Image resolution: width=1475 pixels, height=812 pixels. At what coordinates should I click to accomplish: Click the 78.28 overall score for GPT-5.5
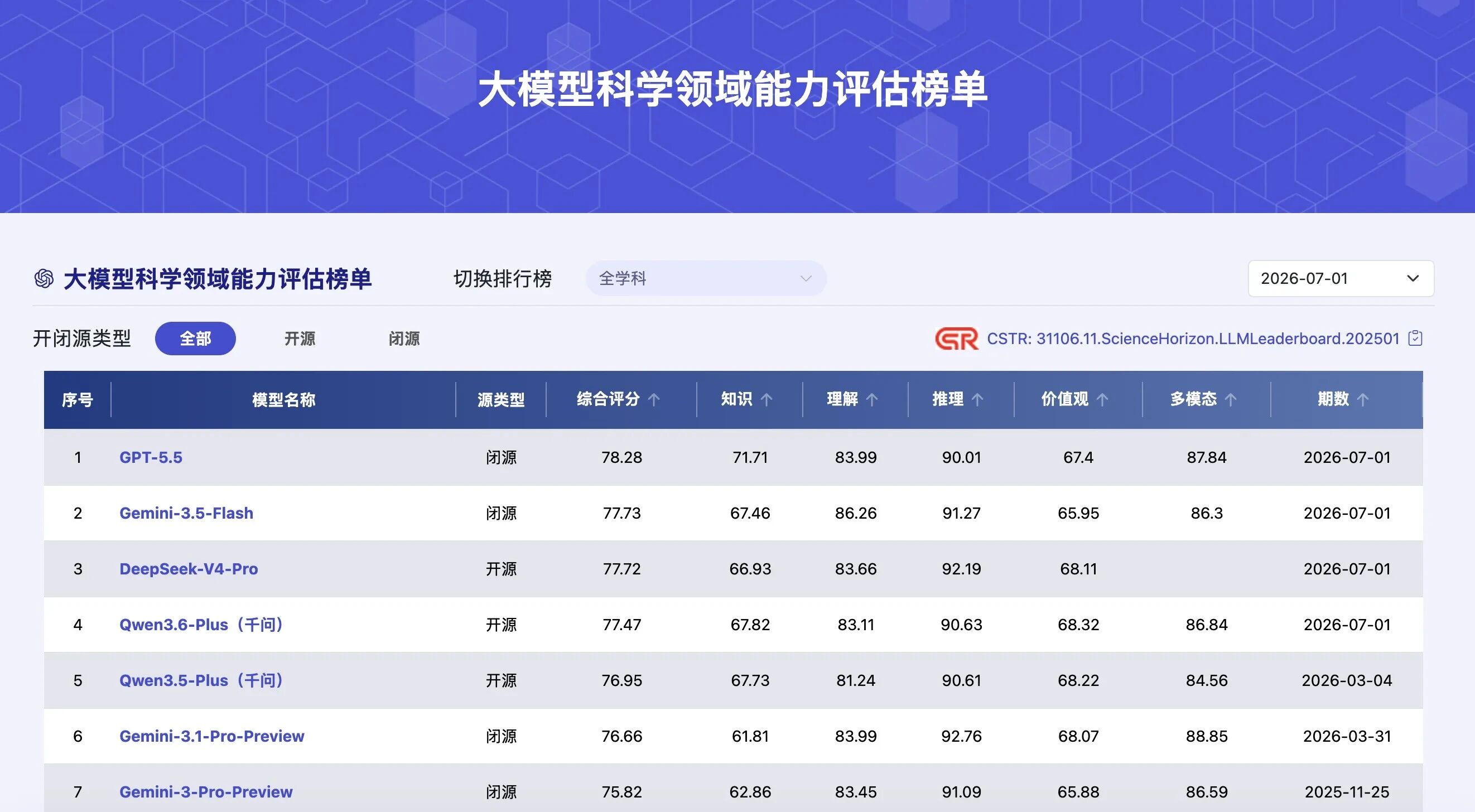coord(622,457)
